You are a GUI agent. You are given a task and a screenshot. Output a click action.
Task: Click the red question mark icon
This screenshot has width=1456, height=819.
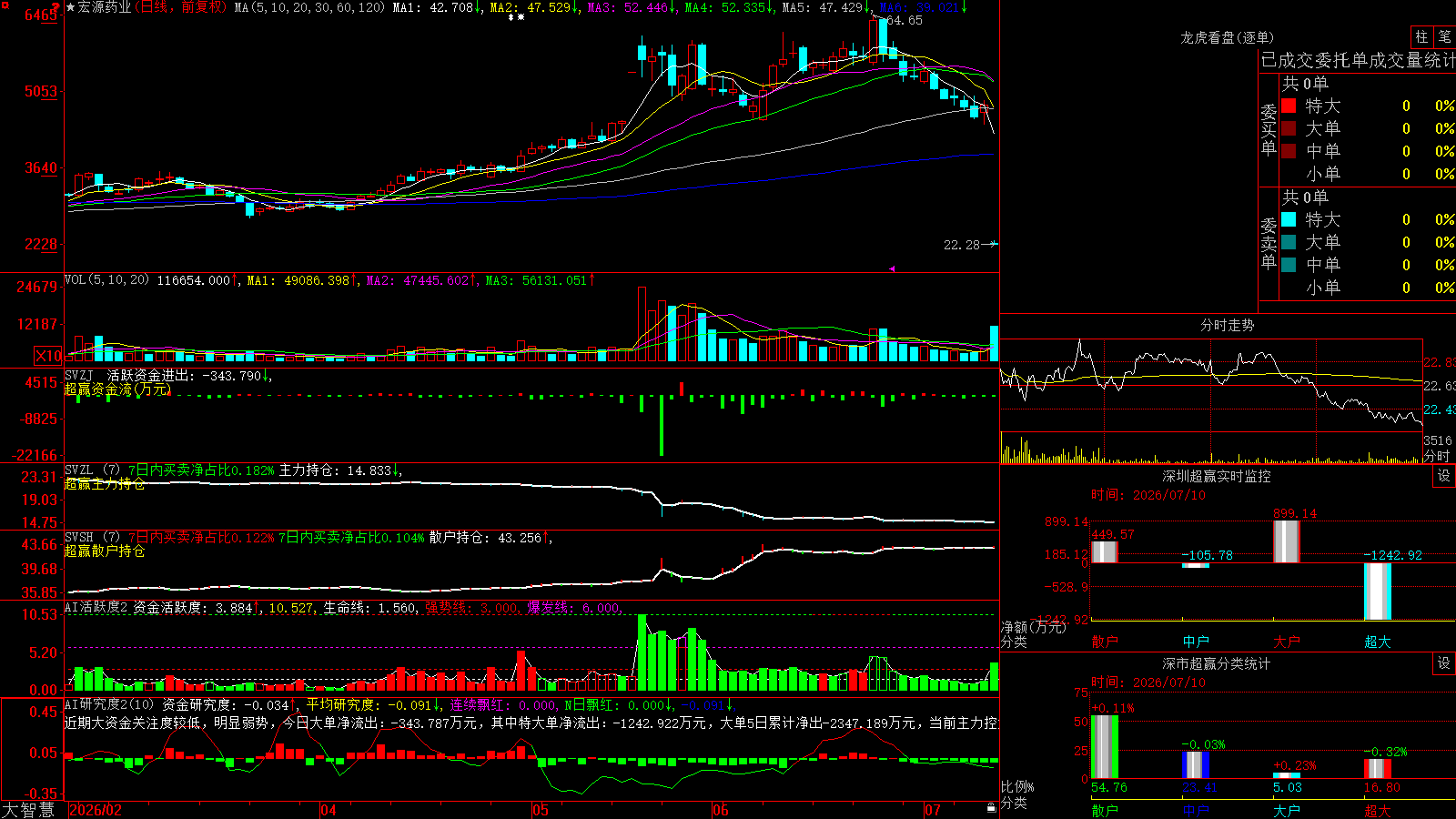56,7
